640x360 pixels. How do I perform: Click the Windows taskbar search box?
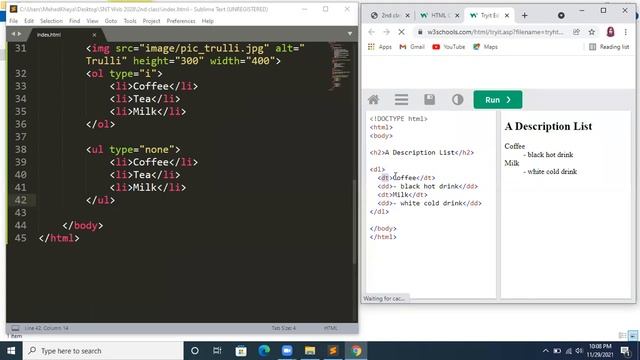pyautogui.click(x=103, y=351)
